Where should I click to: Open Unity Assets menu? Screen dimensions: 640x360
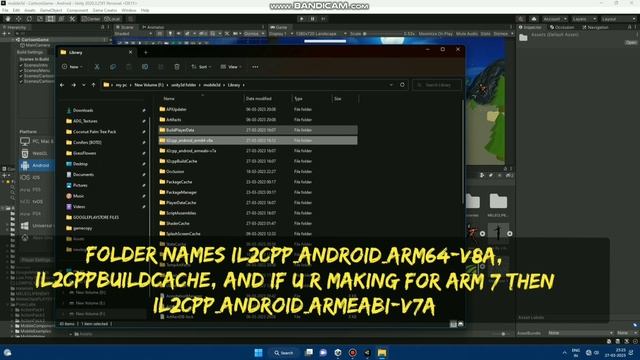click(x=30, y=10)
